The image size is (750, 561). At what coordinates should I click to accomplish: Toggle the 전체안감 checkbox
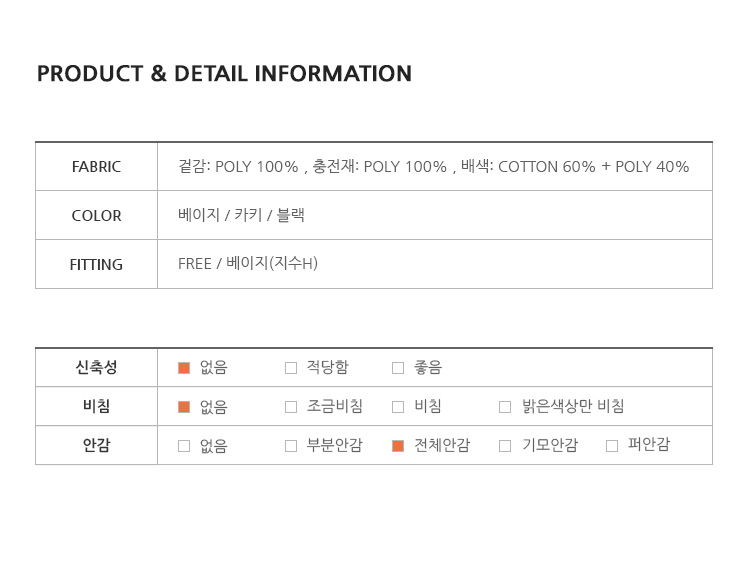pos(398,445)
